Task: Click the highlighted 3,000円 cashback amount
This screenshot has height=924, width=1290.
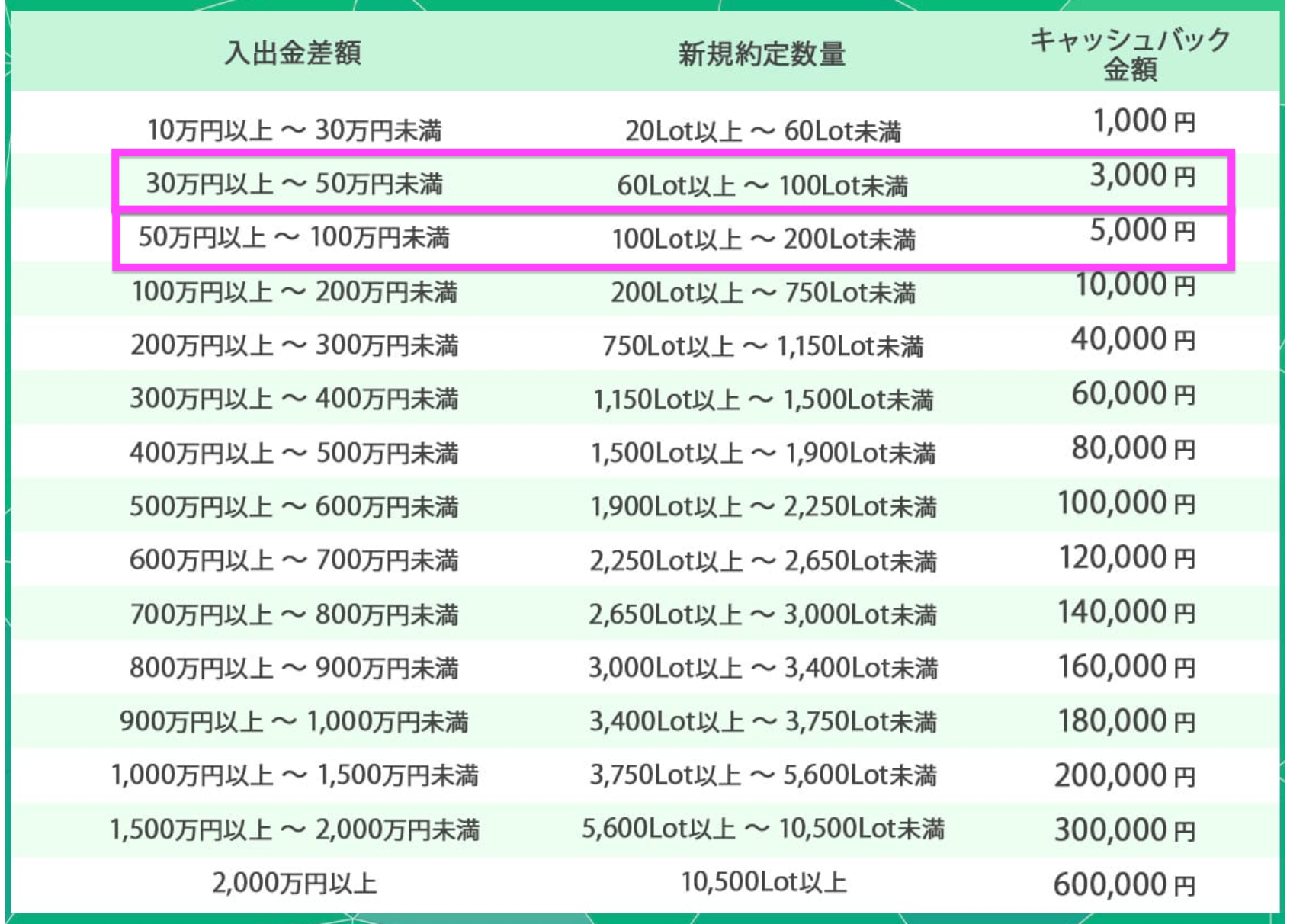Action: (1141, 176)
